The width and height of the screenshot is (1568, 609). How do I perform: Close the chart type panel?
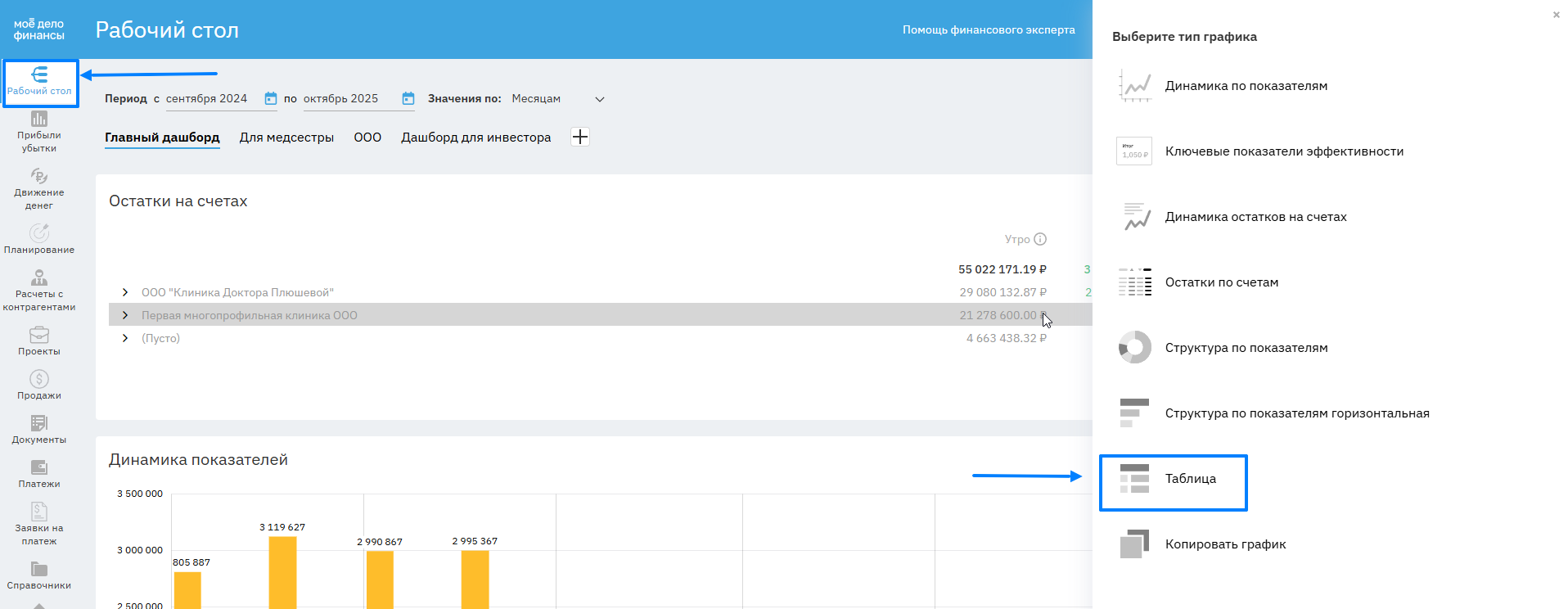(1557, 15)
